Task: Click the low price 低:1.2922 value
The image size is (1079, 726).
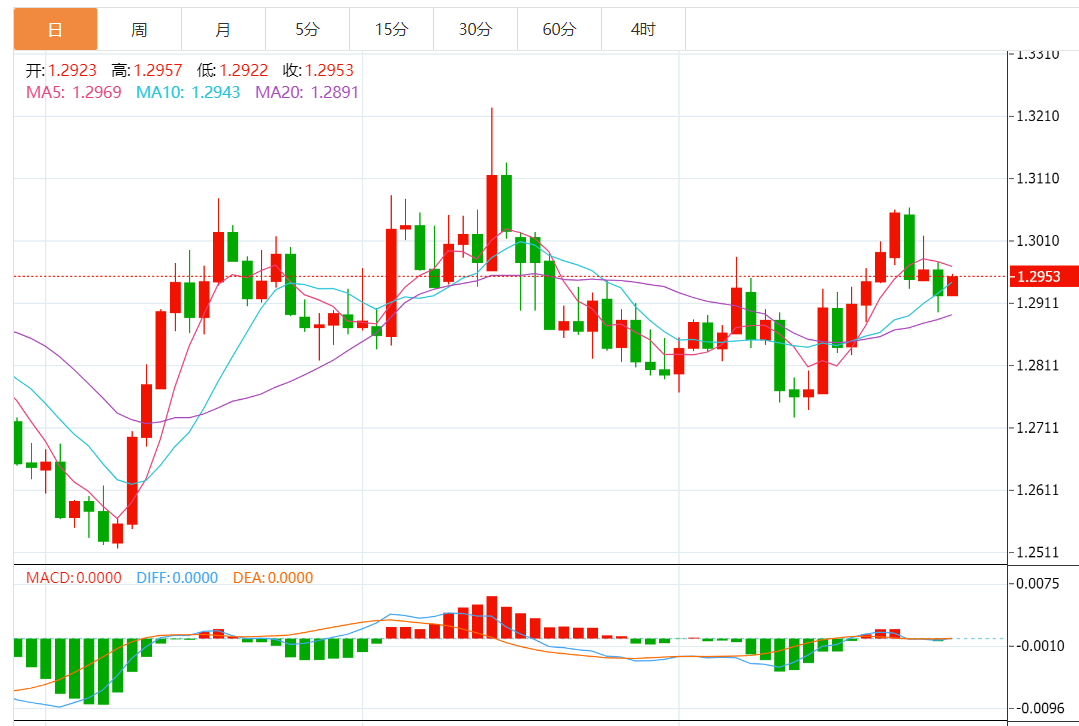Action: tap(232, 70)
